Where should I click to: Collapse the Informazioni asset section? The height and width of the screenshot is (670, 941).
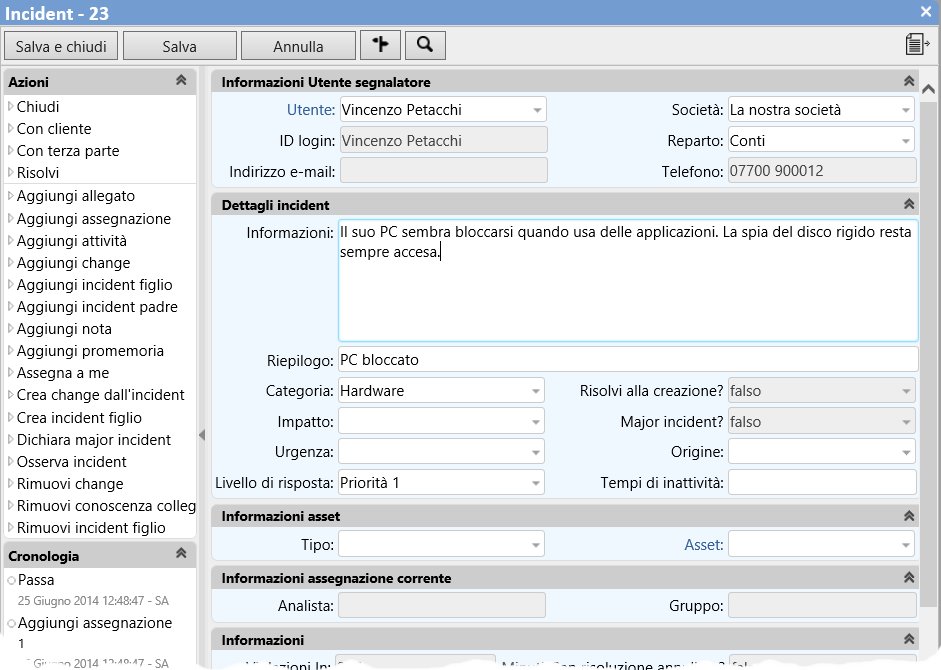909,516
